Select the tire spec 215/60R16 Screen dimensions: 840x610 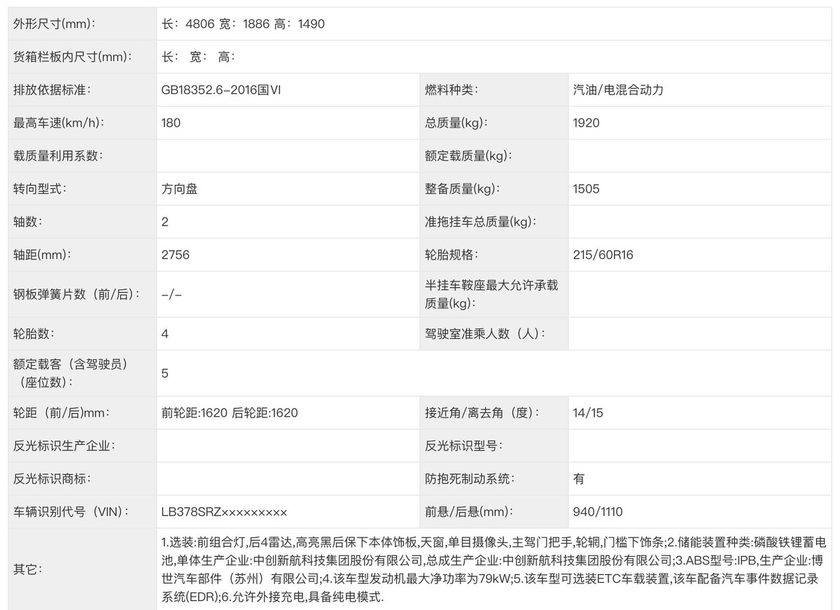(x=603, y=255)
